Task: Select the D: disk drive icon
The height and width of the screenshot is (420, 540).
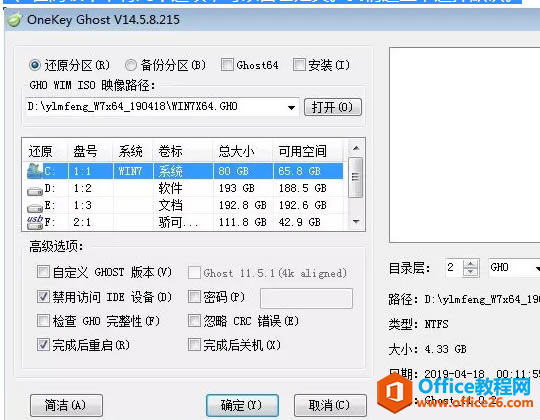Action: 35,190
